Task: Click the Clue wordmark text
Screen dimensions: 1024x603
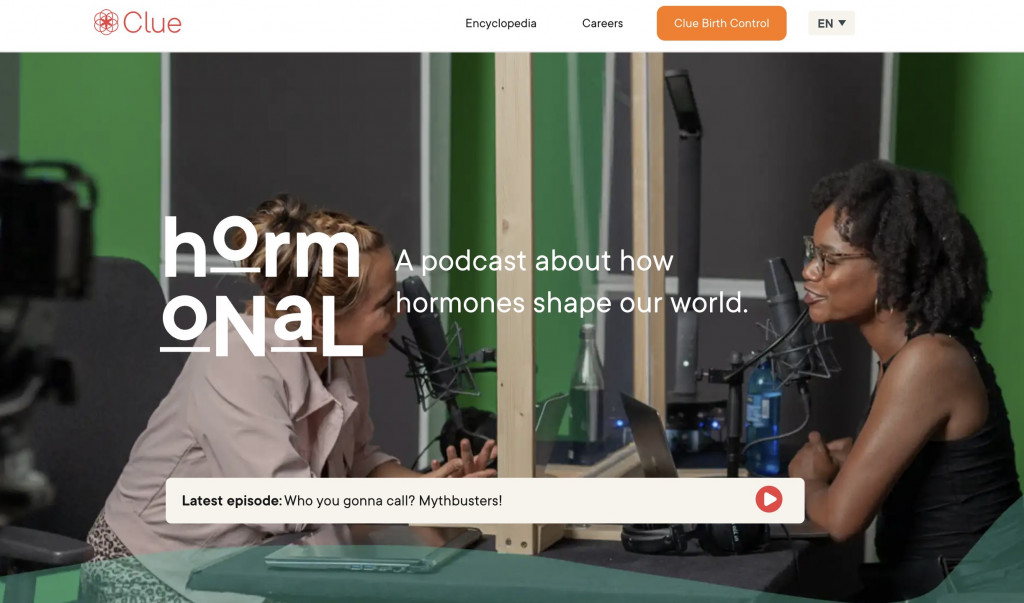Action: pyautogui.click(x=152, y=23)
